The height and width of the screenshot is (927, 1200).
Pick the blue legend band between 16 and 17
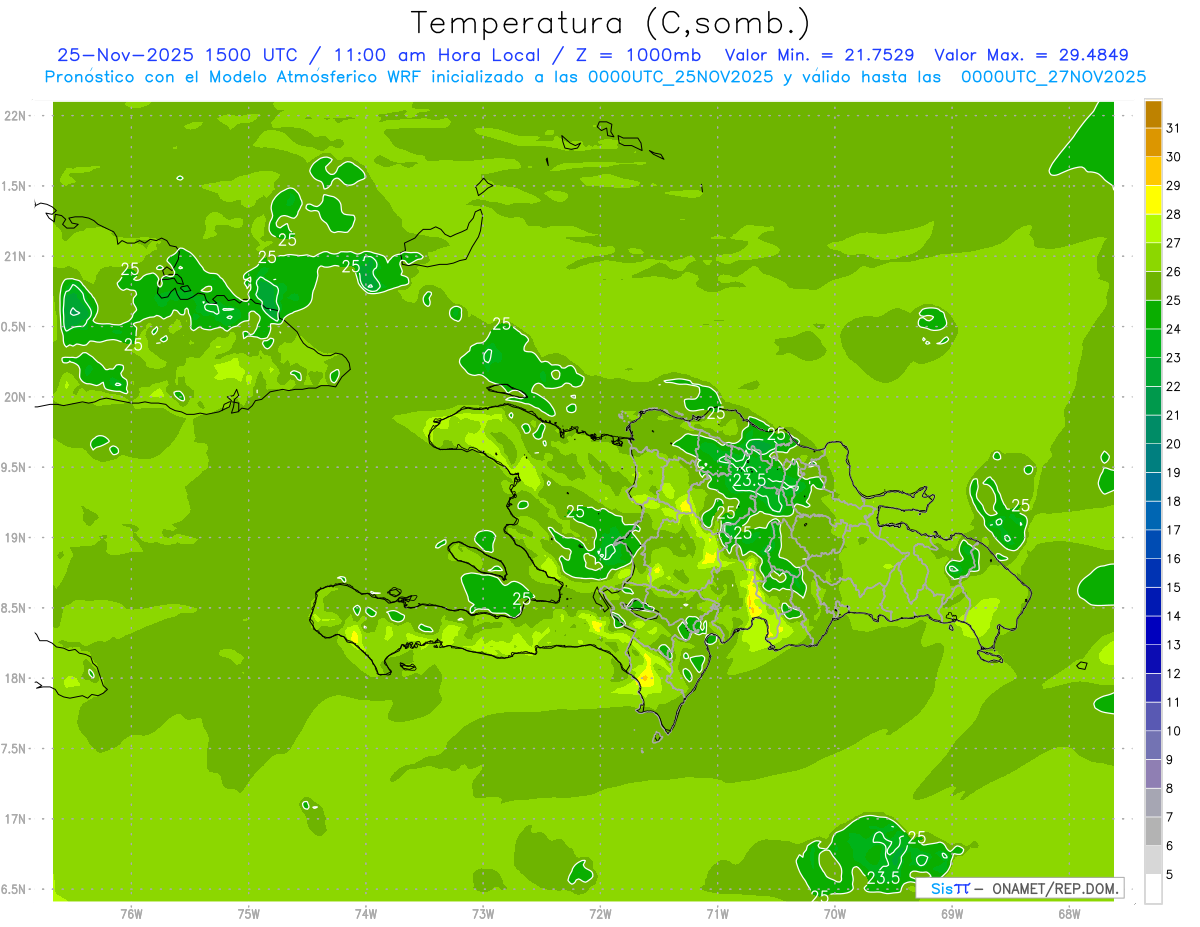click(1153, 545)
